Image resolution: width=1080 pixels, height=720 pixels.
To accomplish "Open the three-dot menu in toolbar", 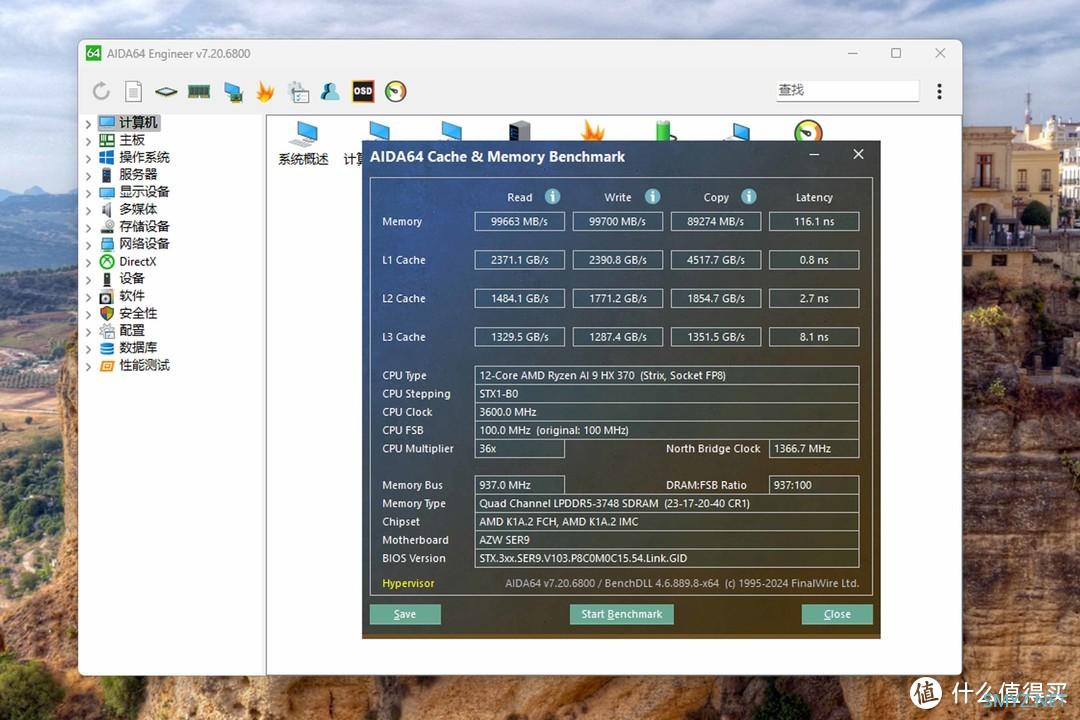I will [x=939, y=91].
